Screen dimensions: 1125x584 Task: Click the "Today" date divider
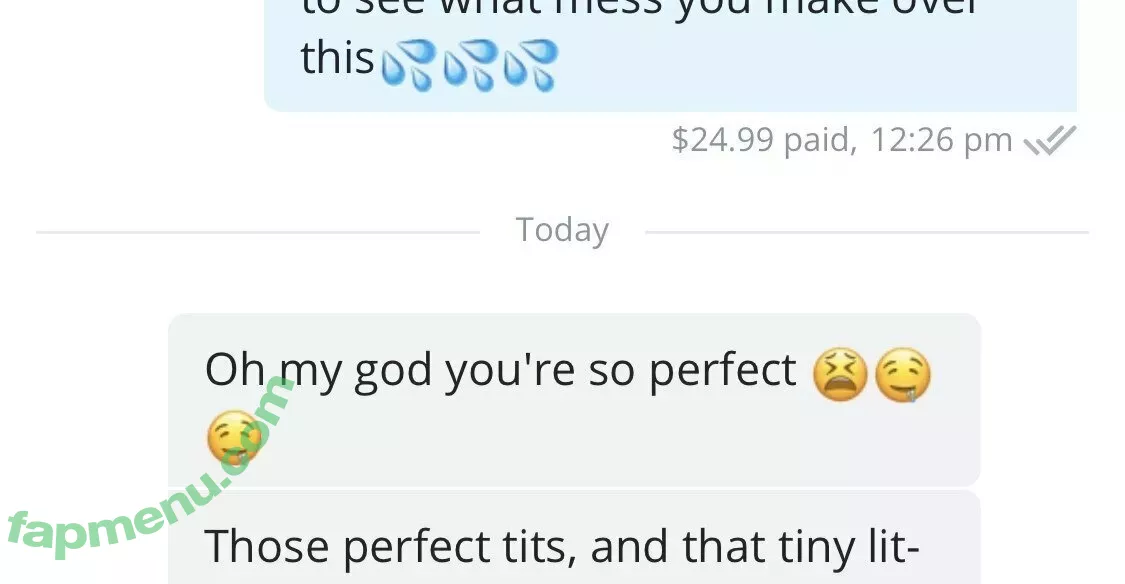tap(562, 230)
